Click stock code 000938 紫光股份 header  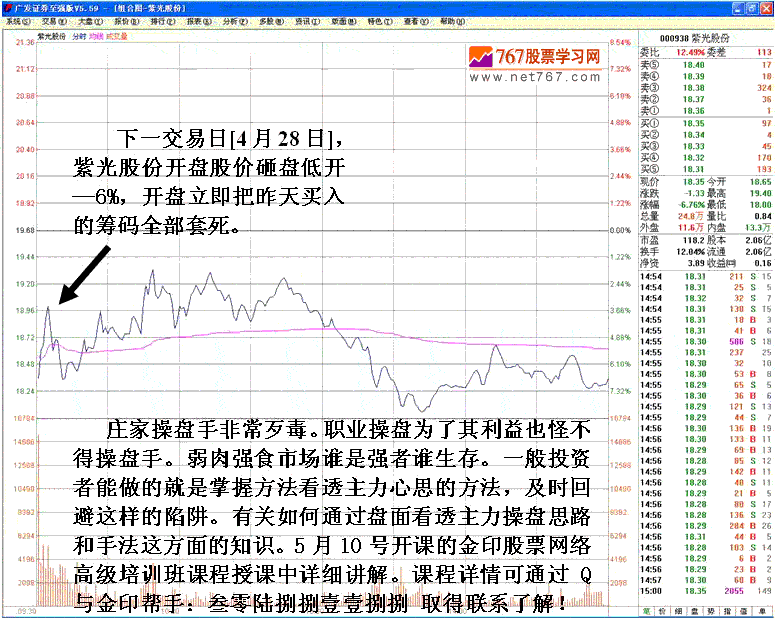click(705, 38)
